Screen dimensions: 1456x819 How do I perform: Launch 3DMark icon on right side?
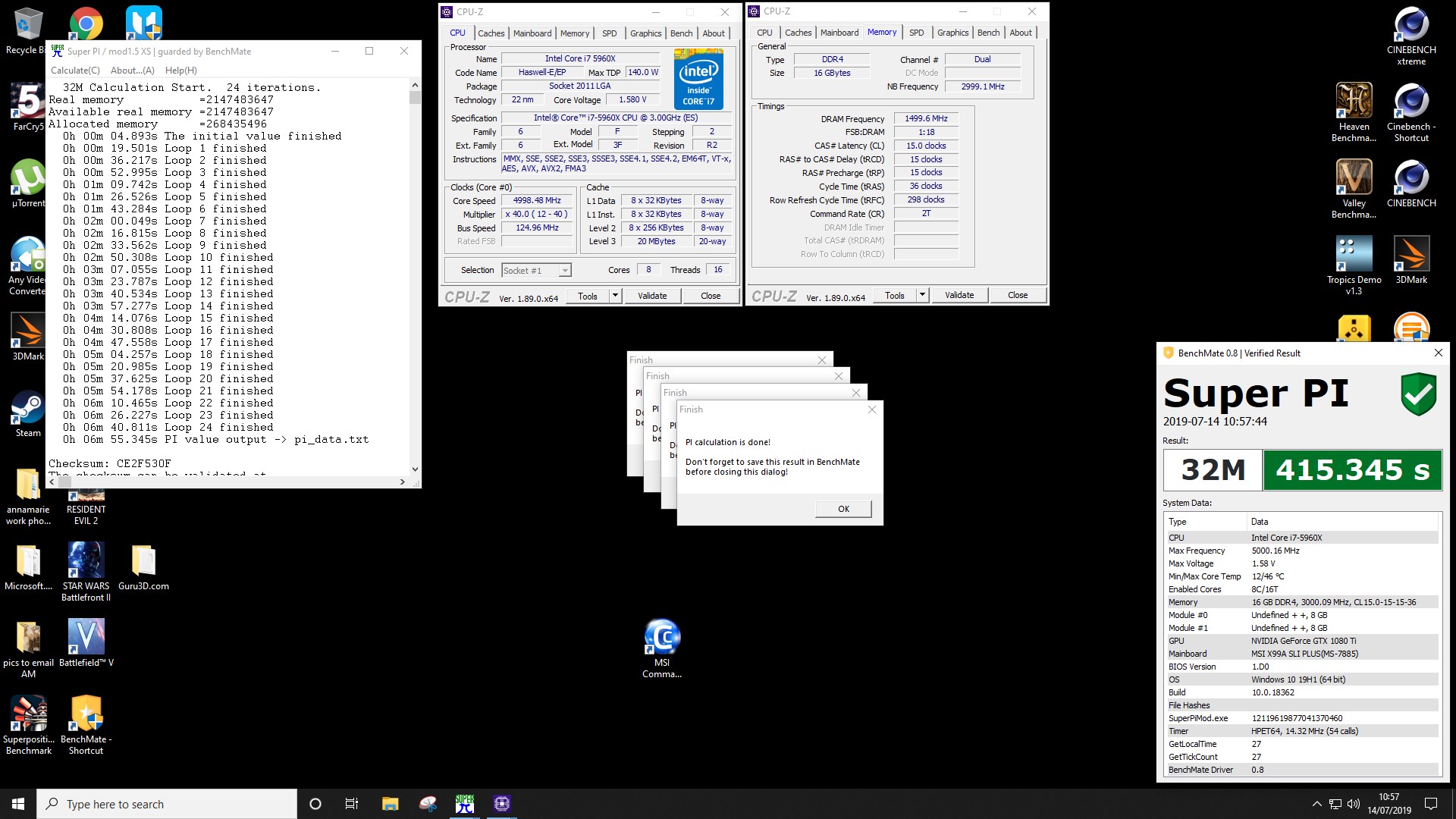(x=1411, y=259)
